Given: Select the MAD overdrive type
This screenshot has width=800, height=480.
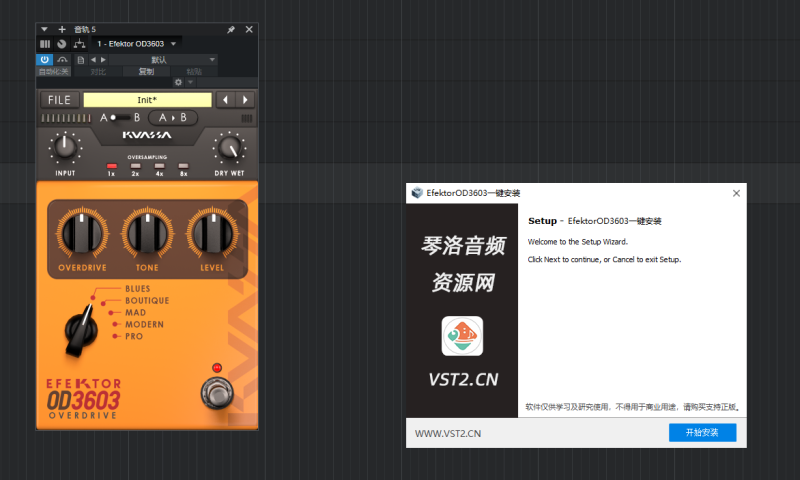Looking at the screenshot, I should pyautogui.click(x=136, y=312).
